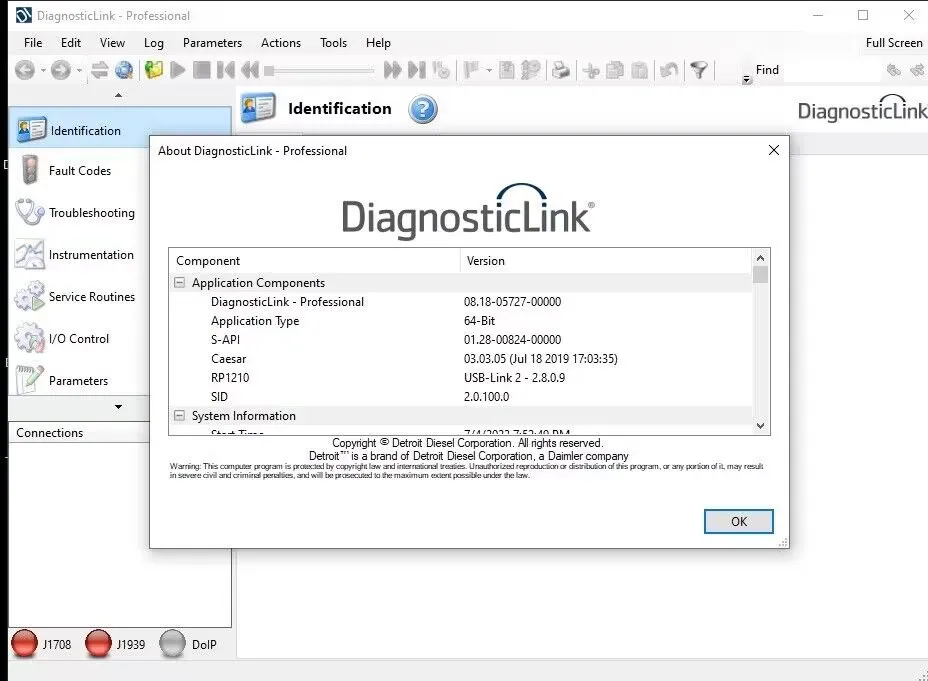Open Service Routines in the sidebar
This screenshot has height=681, width=928.
click(x=79, y=296)
